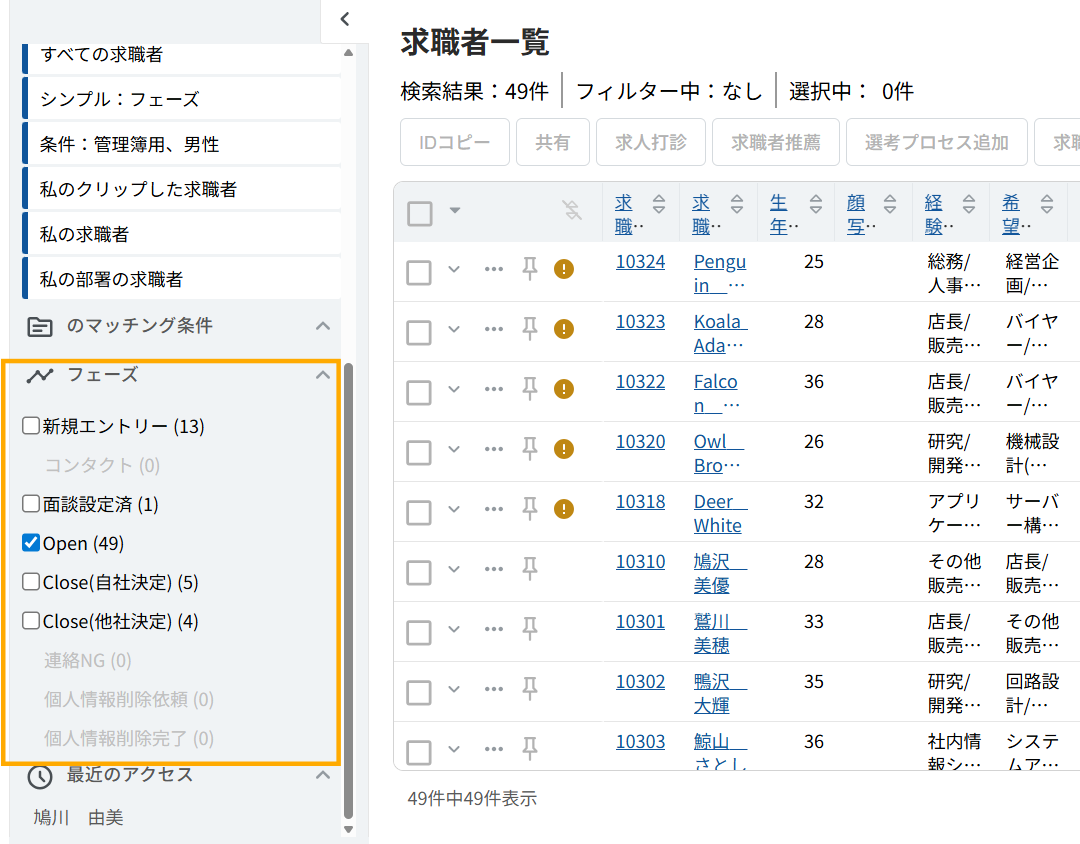Select シンプル：フェーズ in the sidebar
The image size is (1080, 844).
[x=119, y=99]
